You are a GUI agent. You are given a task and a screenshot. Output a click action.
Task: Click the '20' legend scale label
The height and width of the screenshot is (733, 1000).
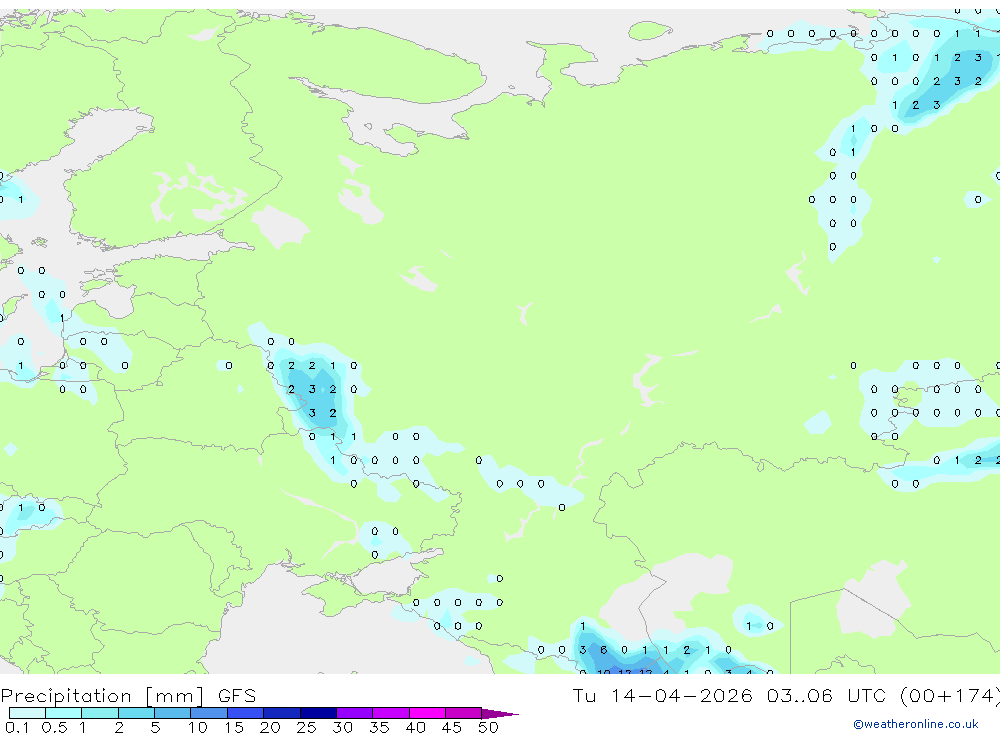(x=270, y=727)
